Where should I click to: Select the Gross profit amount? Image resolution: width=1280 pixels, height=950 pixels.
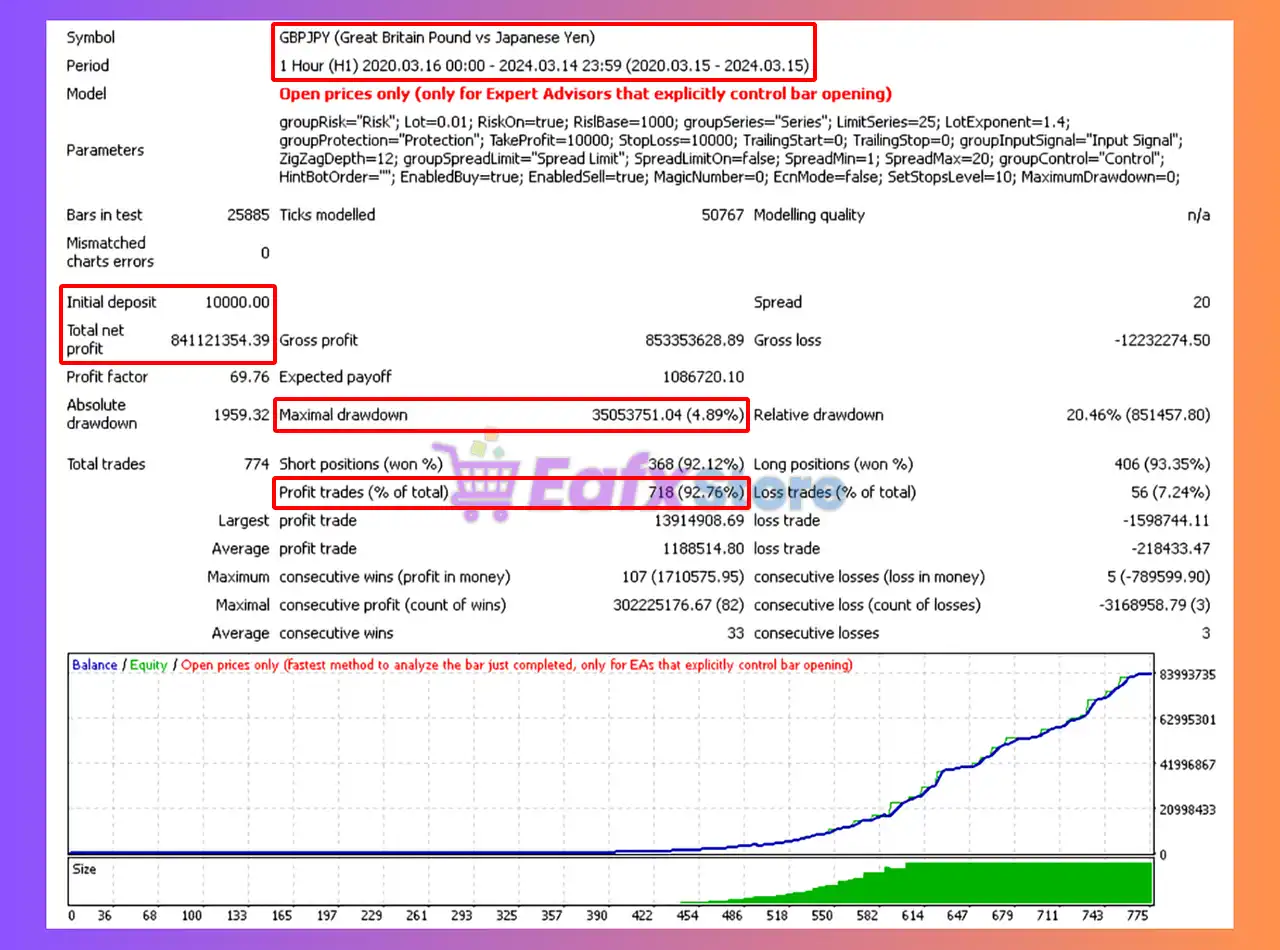[x=694, y=340]
